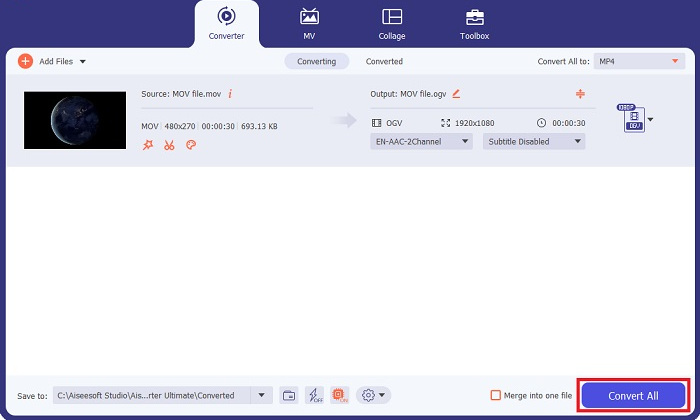Enable Merge into one file checkbox

[496, 395]
